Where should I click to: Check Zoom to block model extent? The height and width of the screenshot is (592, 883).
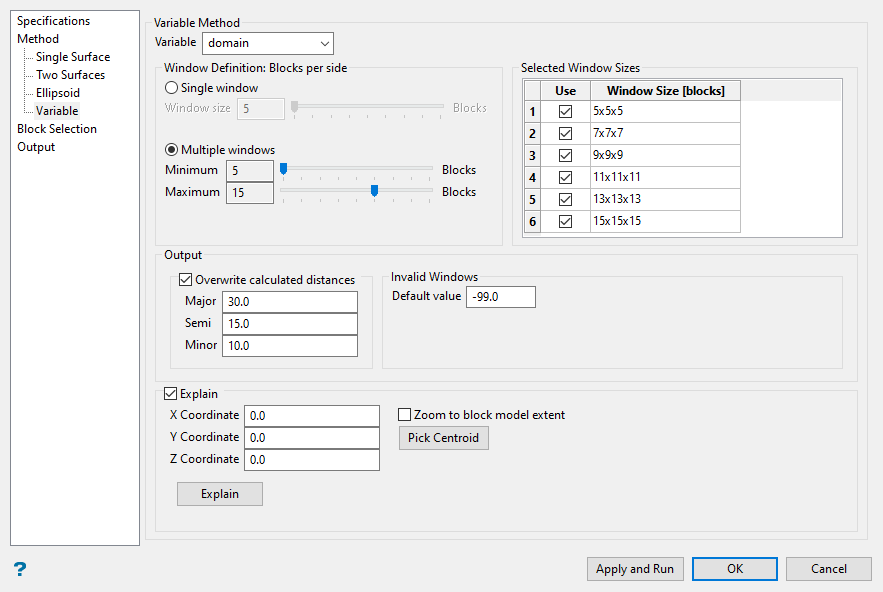click(405, 415)
